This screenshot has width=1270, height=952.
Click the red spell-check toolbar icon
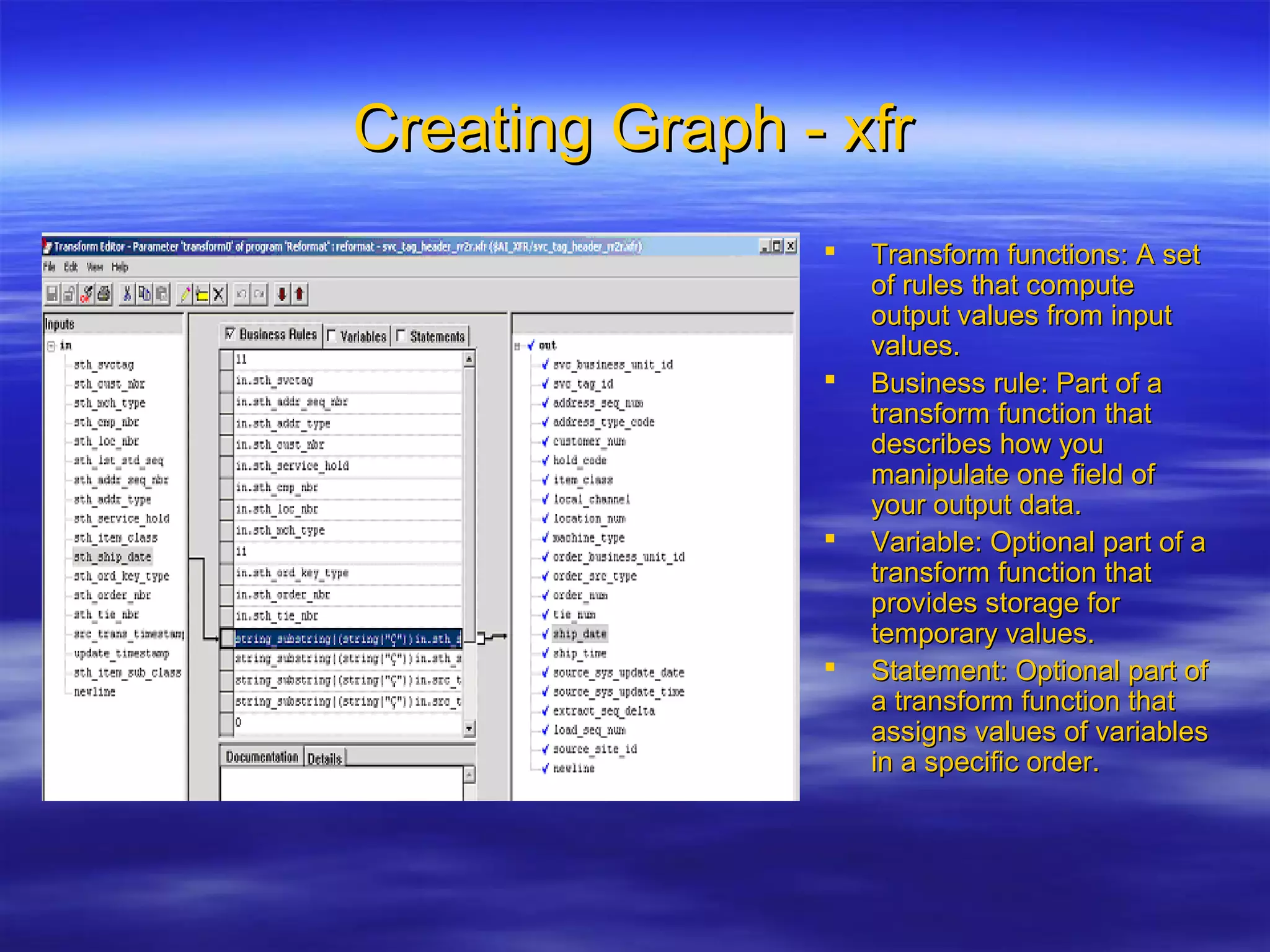(87, 294)
